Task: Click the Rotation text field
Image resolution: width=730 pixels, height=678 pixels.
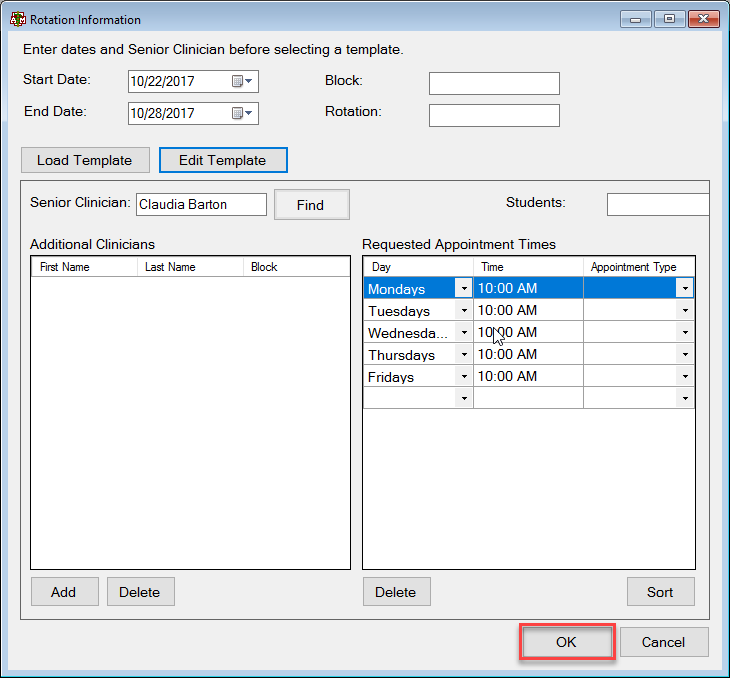Action: click(494, 115)
